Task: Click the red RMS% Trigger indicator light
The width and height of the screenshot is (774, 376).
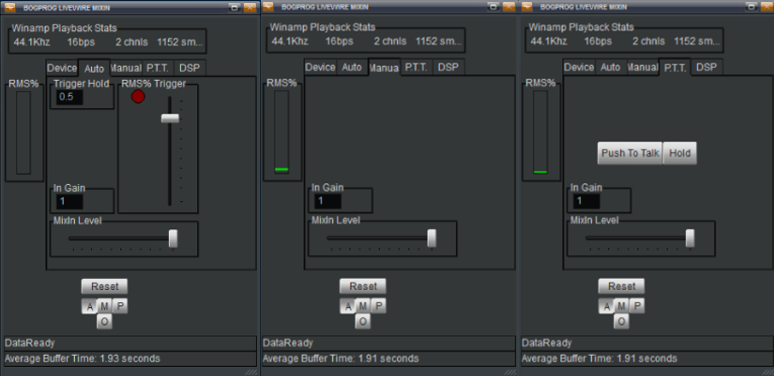Action: (x=138, y=97)
